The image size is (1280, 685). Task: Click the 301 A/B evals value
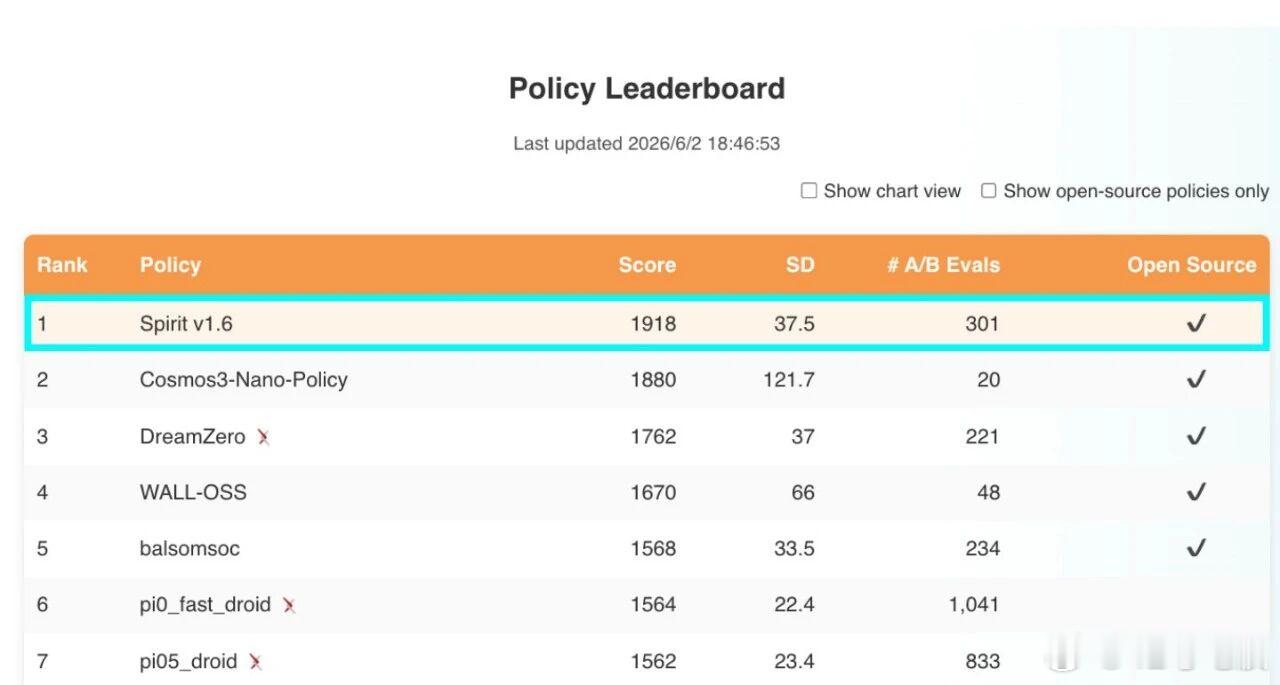(x=983, y=324)
